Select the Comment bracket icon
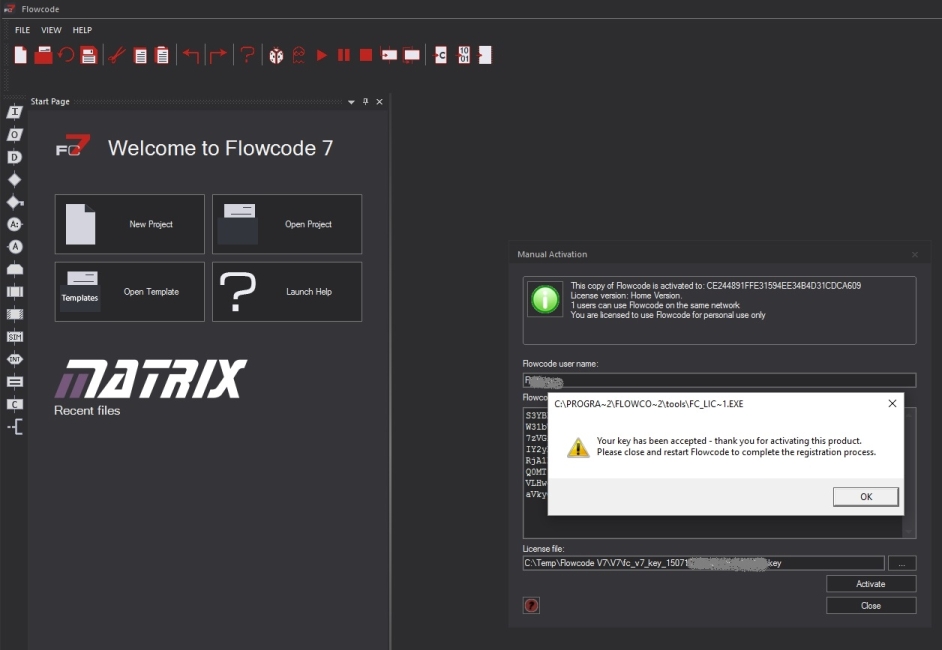 pyautogui.click(x=16, y=427)
